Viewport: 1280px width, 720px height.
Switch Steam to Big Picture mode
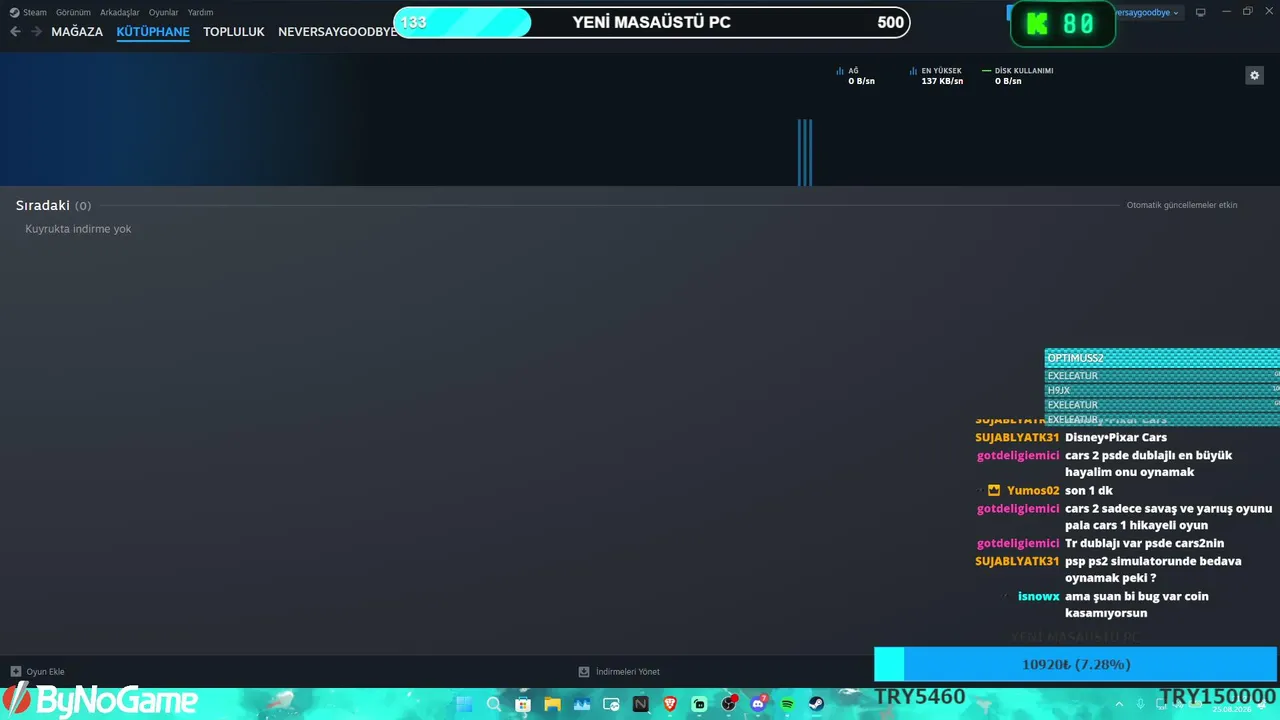click(1201, 12)
